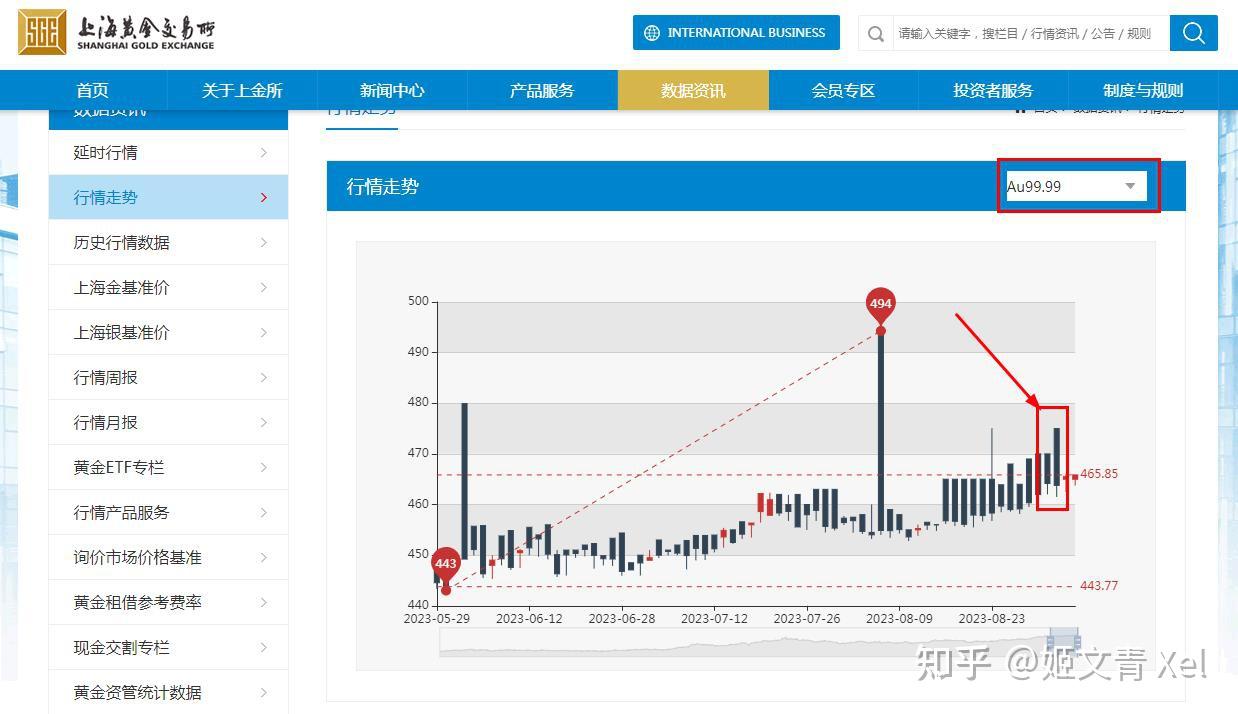Click the globe icon beside INTERNATIONAL BUSINESS
Image resolution: width=1238 pixels, height=714 pixels.
[651, 32]
